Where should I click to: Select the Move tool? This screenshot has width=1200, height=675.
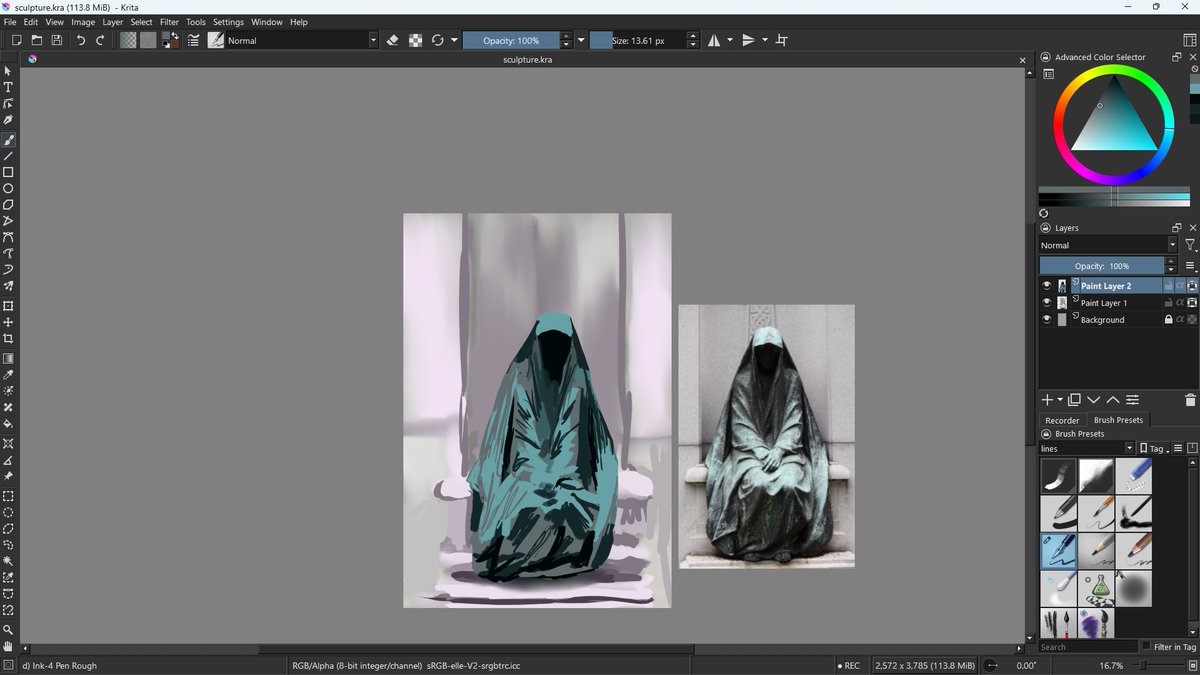pyautogui.click(x=8, y=322)
